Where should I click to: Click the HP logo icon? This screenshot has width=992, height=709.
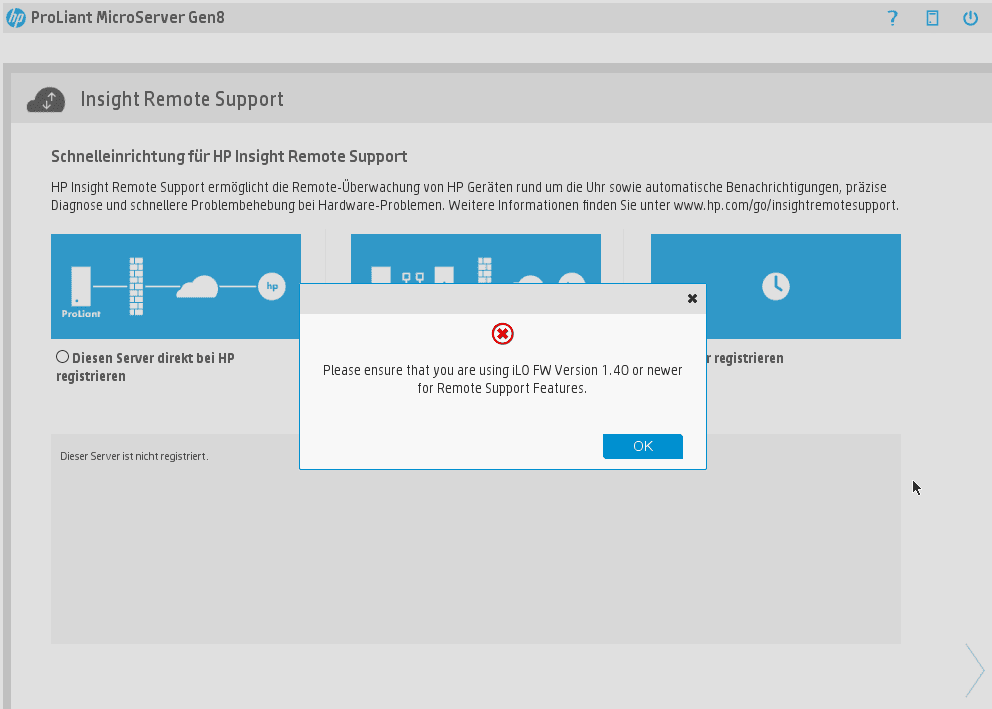[15, 18]
